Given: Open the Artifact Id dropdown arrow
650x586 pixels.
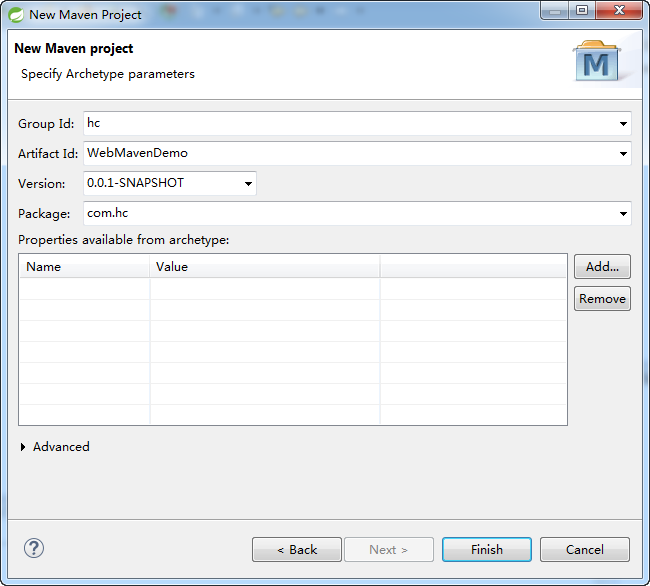Looking at the screenshot, I should (623, 154).
